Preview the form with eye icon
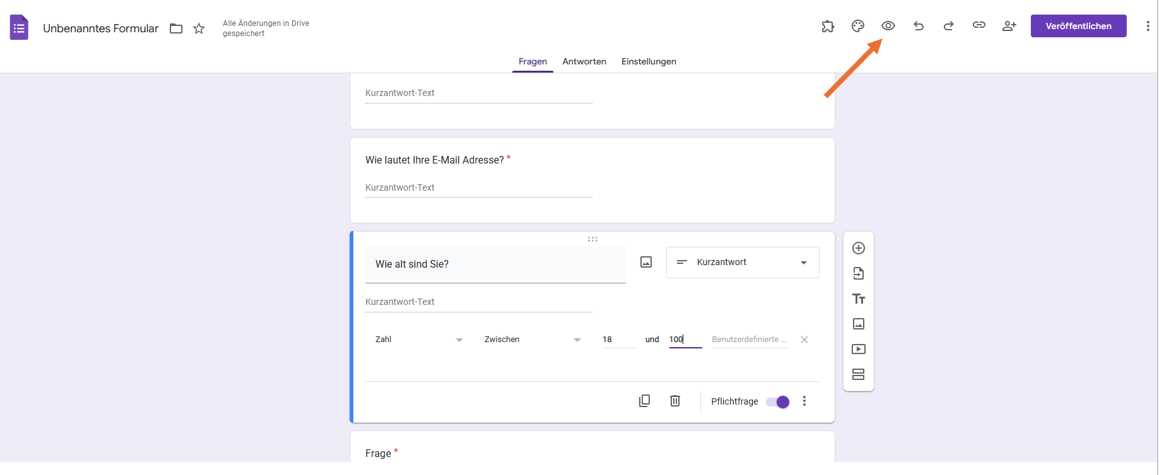The height and width of the screenshot is (475, 1159). click(888, 26)
